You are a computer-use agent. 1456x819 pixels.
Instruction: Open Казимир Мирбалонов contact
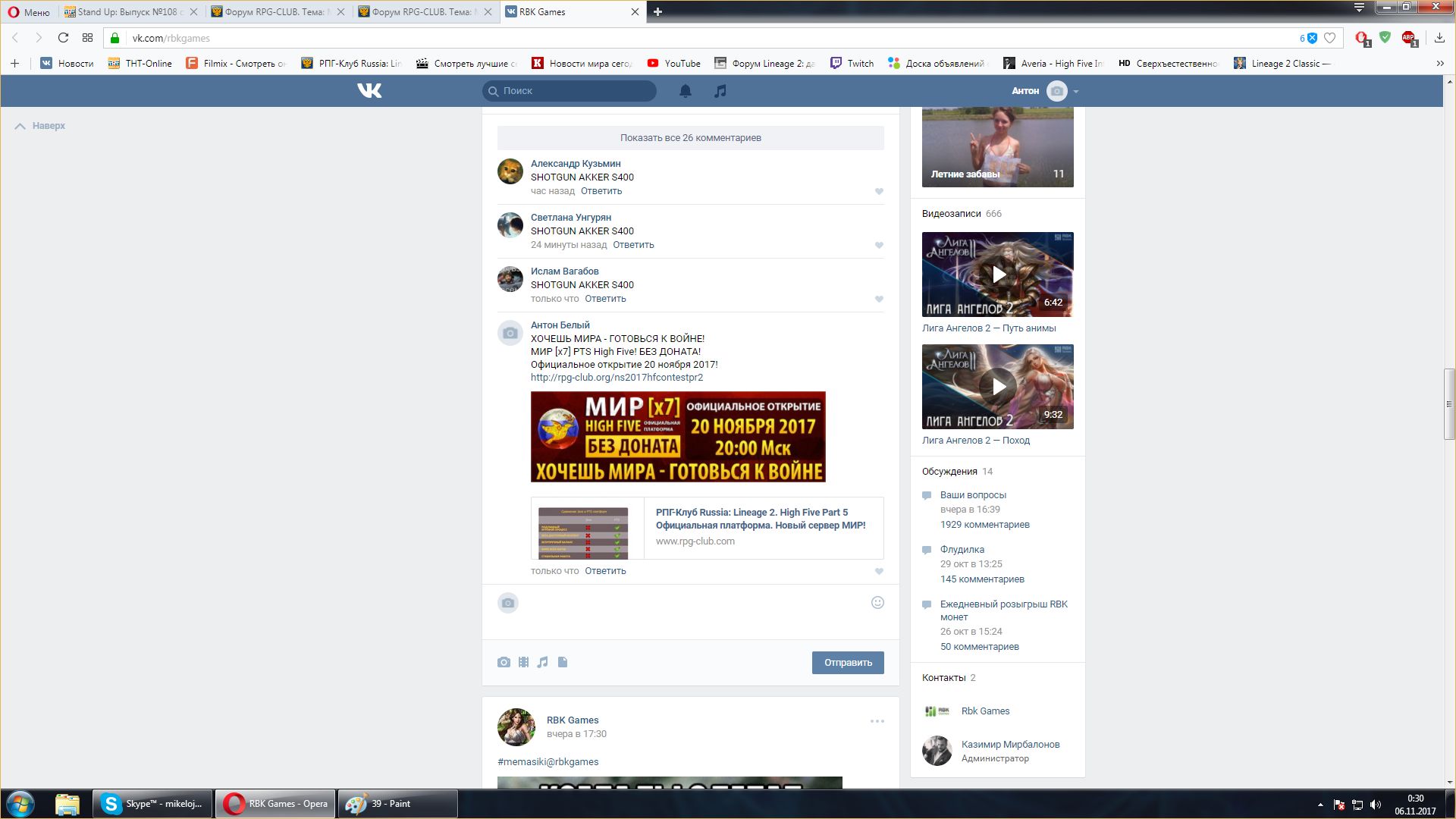coord(1010,745)
